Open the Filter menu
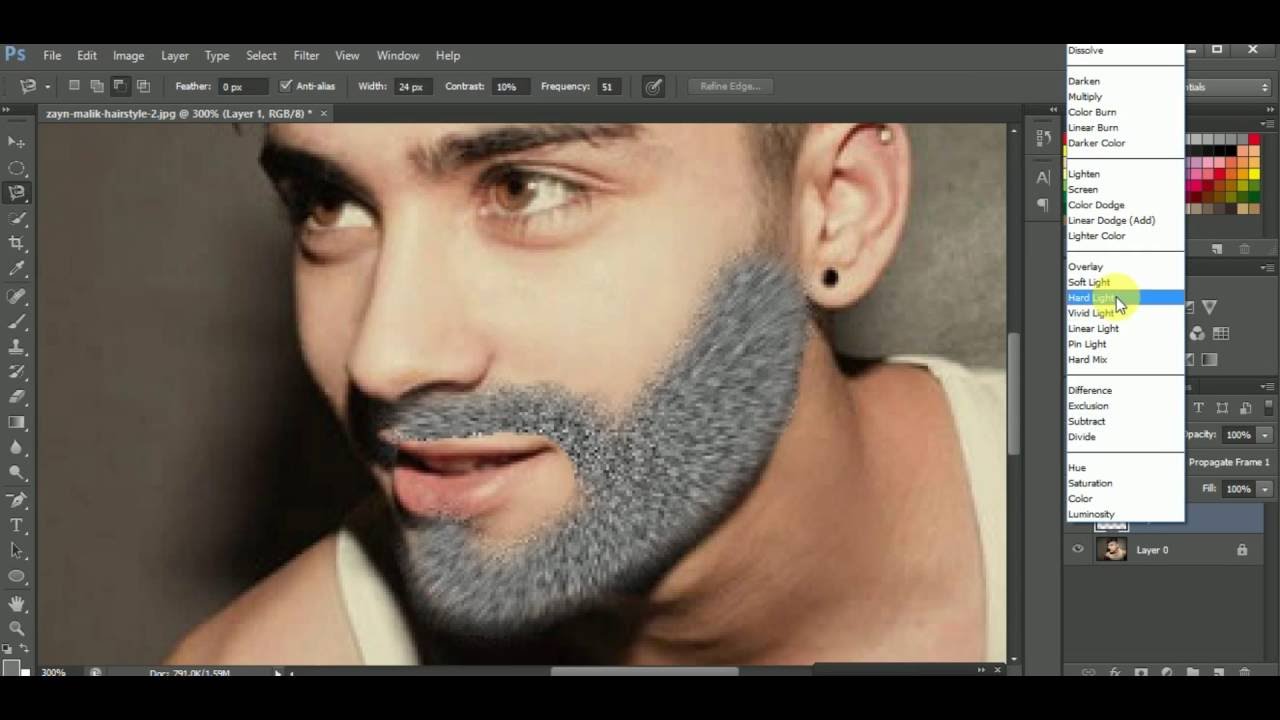Screen dimensions: 1280x720 click(306, 55)
